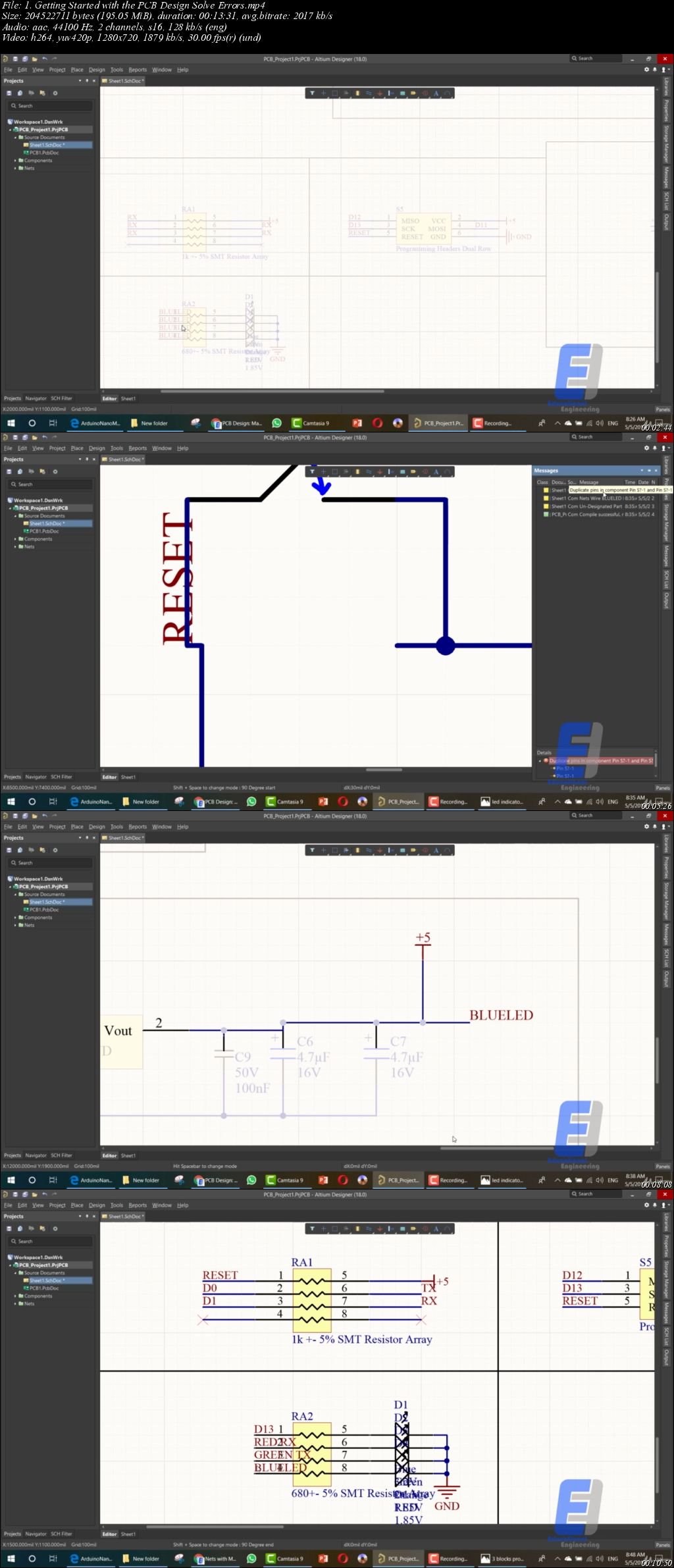Click the Panels button in the 00:02:44 status bar
This screenshot has width=674, height=1568.
pos(663,409)
